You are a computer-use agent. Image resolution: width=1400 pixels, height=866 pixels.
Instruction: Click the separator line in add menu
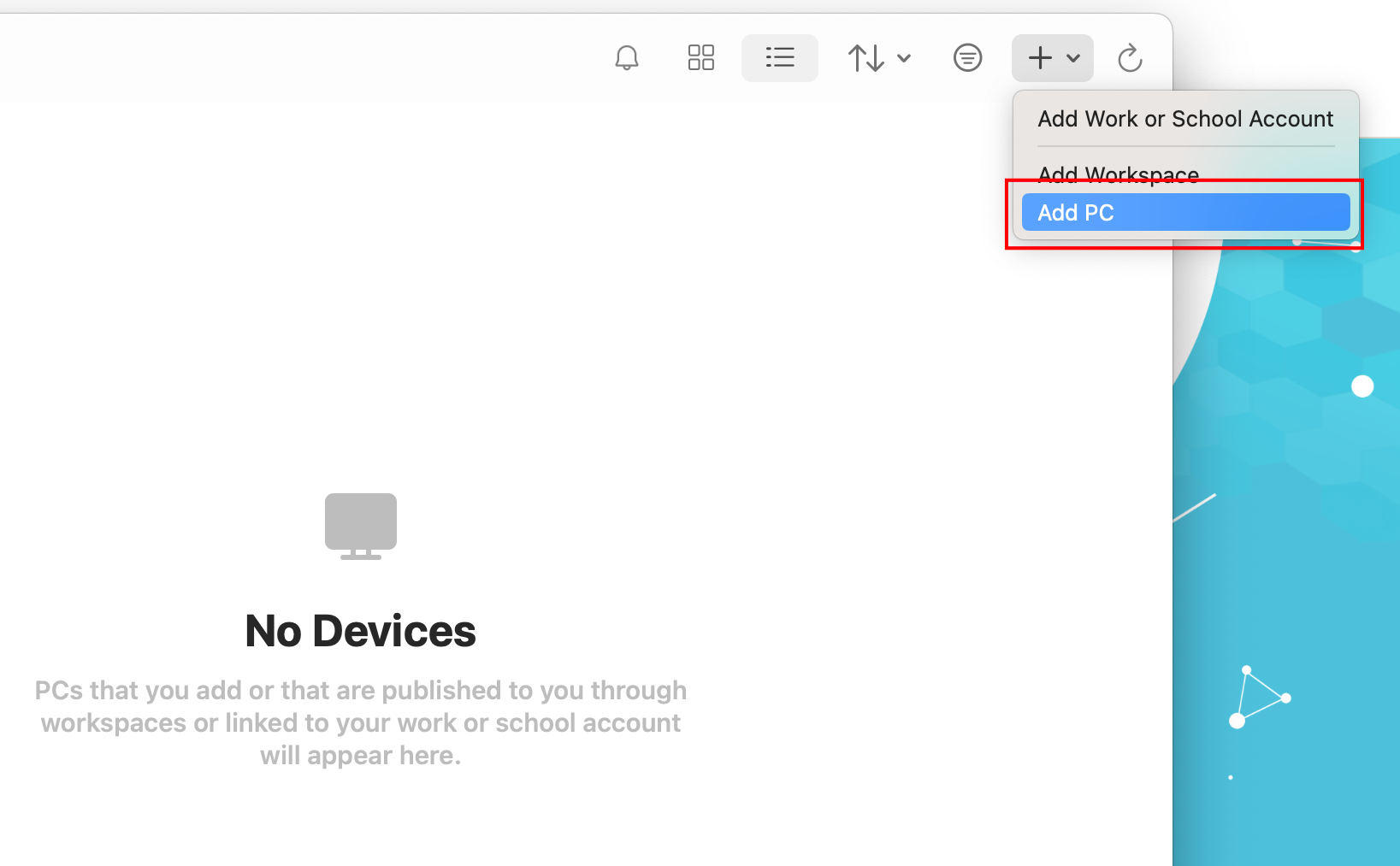[x=1184, y=146]
